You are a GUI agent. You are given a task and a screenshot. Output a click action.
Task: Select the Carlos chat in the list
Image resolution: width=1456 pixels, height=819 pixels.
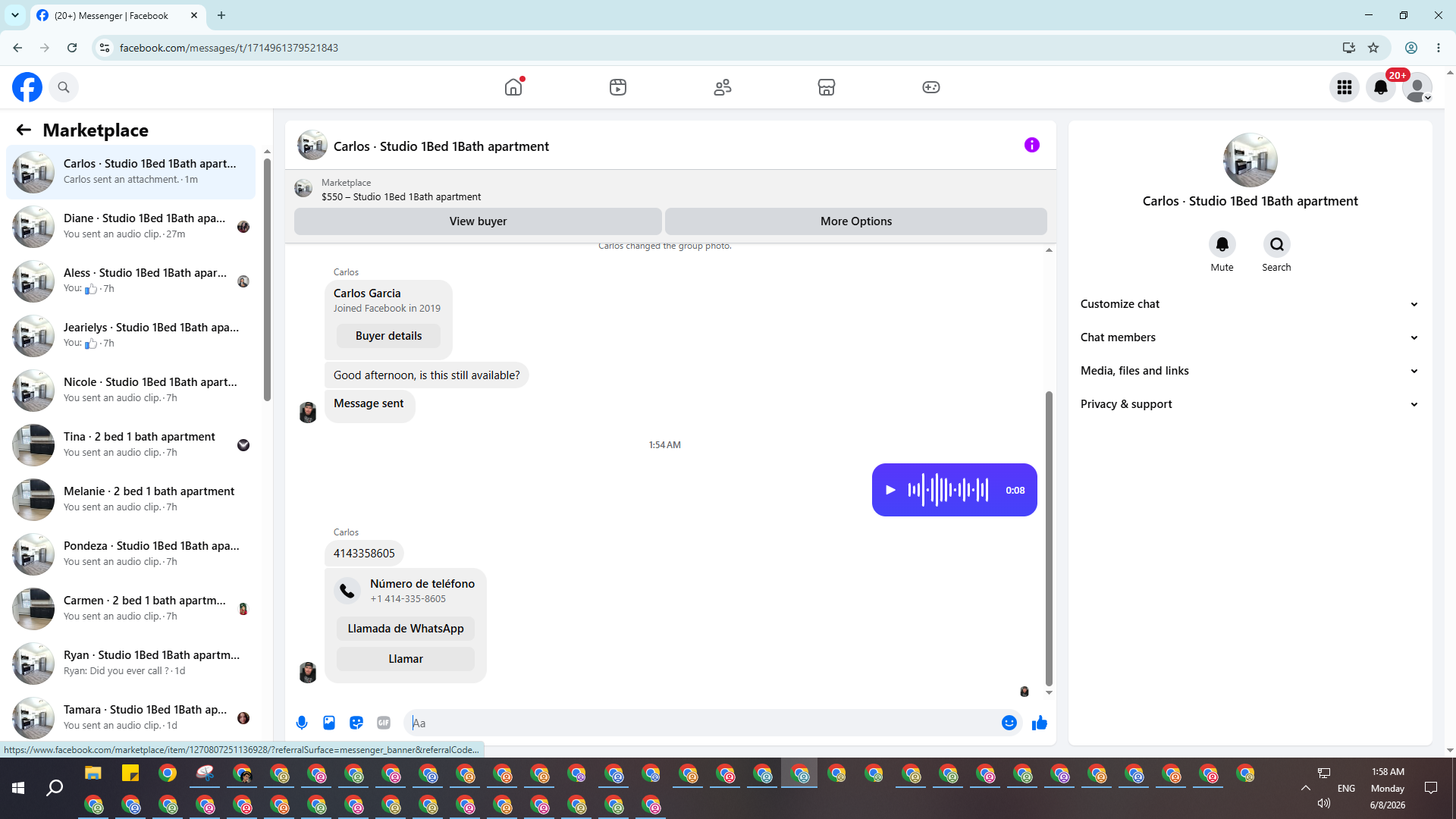(131, 172)
